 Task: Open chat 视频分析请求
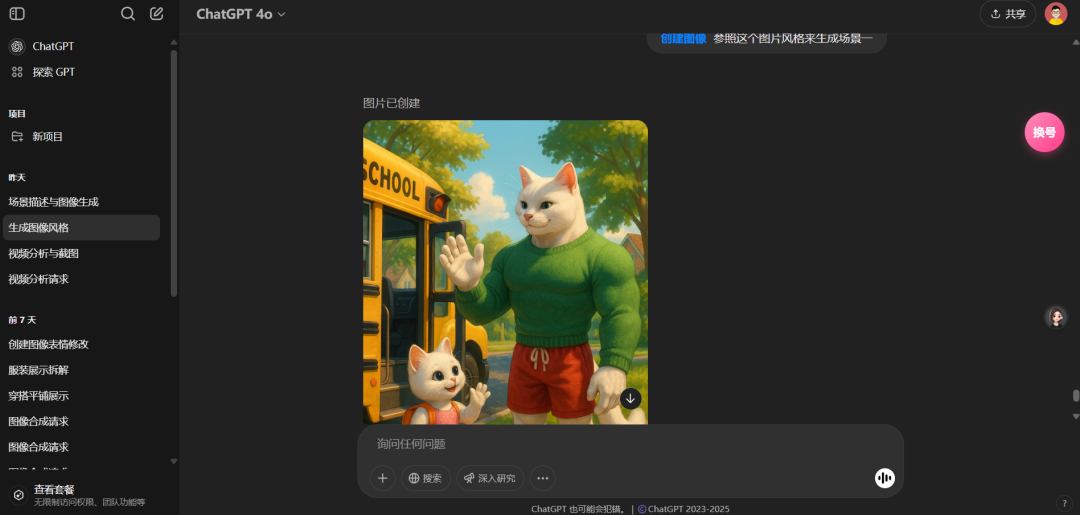coord(81,279)
